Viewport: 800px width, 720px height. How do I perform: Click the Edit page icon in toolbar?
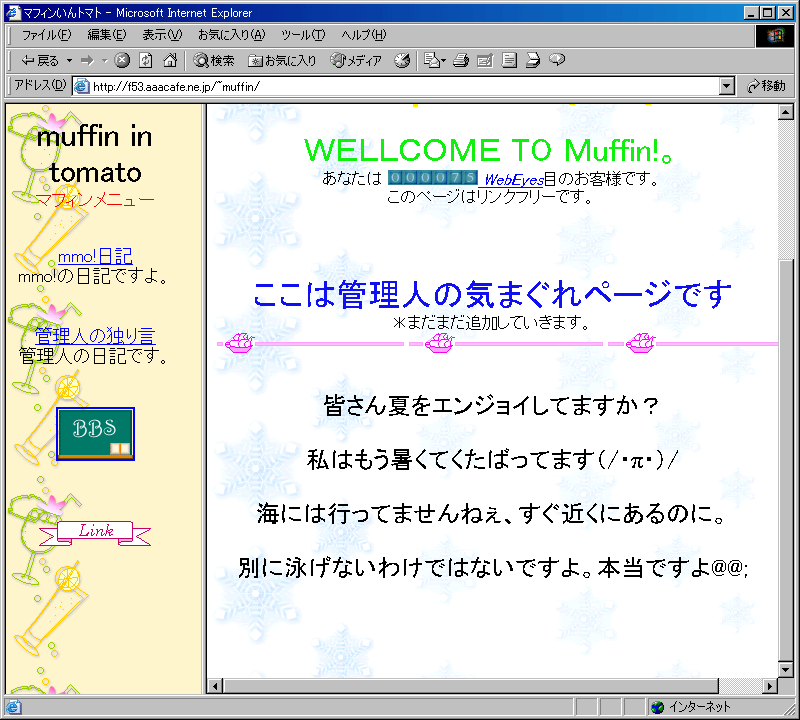[485, 60]
